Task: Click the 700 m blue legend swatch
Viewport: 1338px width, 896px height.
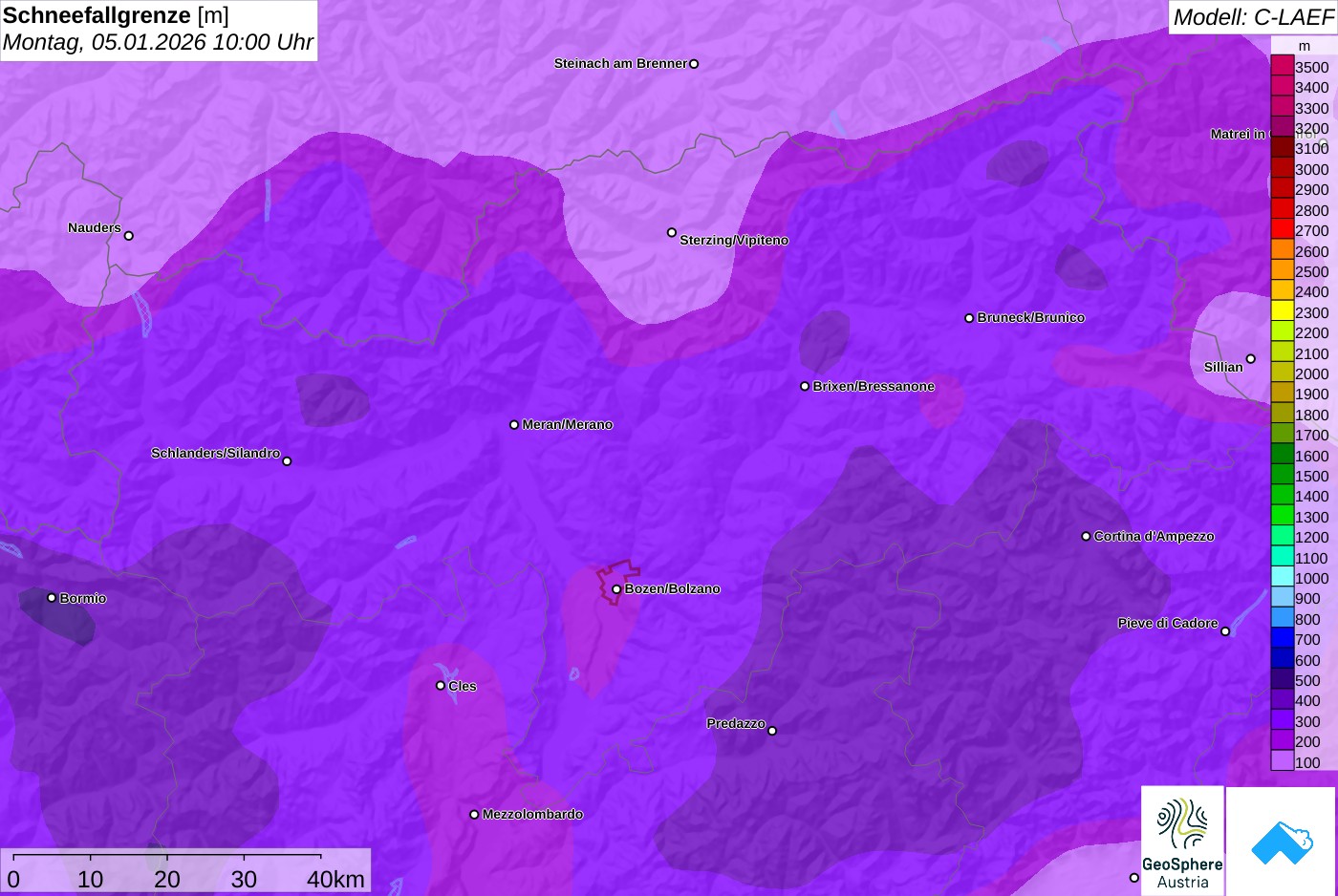Action: pyautogui.click(x=1282, y=638)
